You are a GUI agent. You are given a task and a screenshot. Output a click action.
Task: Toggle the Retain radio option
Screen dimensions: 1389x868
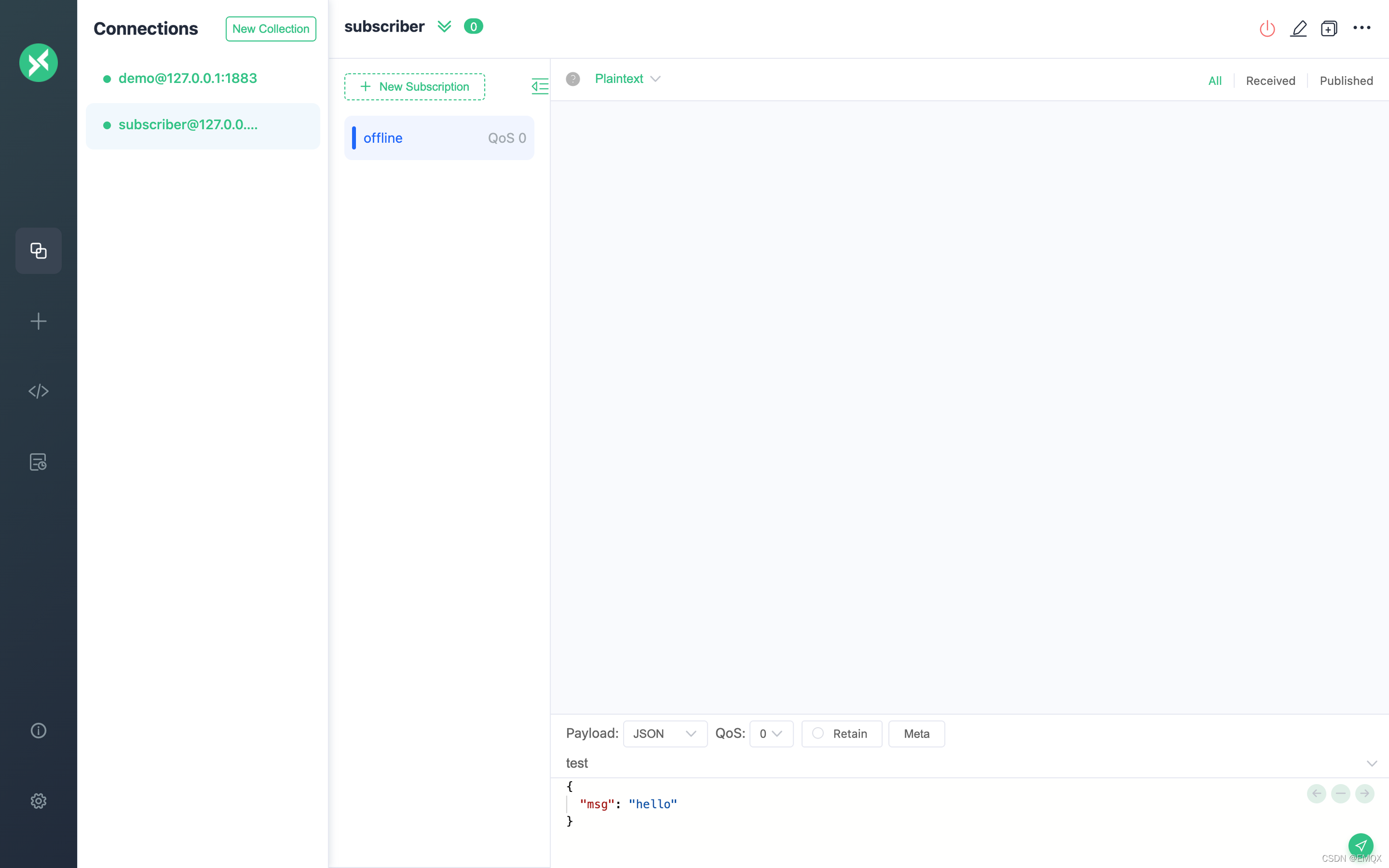pos(818,733)
